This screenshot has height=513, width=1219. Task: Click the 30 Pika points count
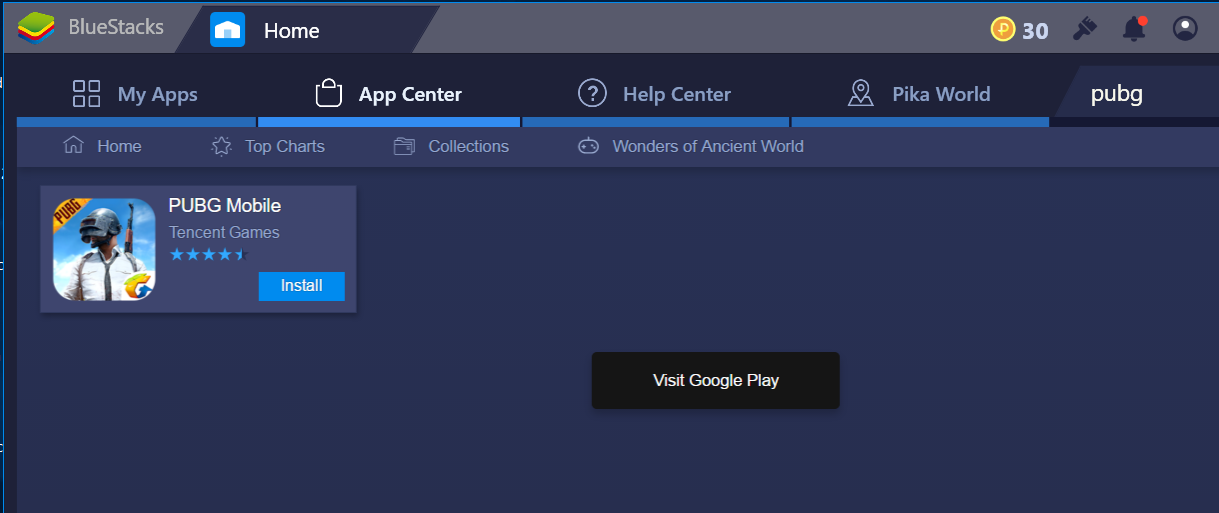tap(1035, 31)
